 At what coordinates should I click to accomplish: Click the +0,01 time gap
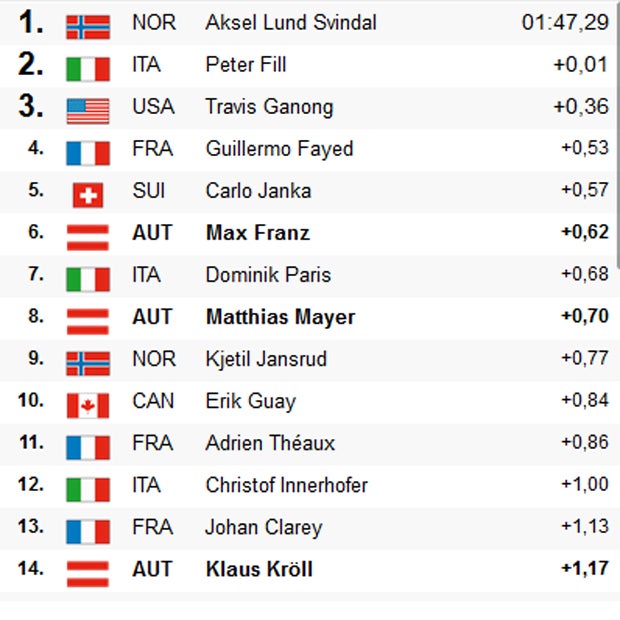coord(580,65)
